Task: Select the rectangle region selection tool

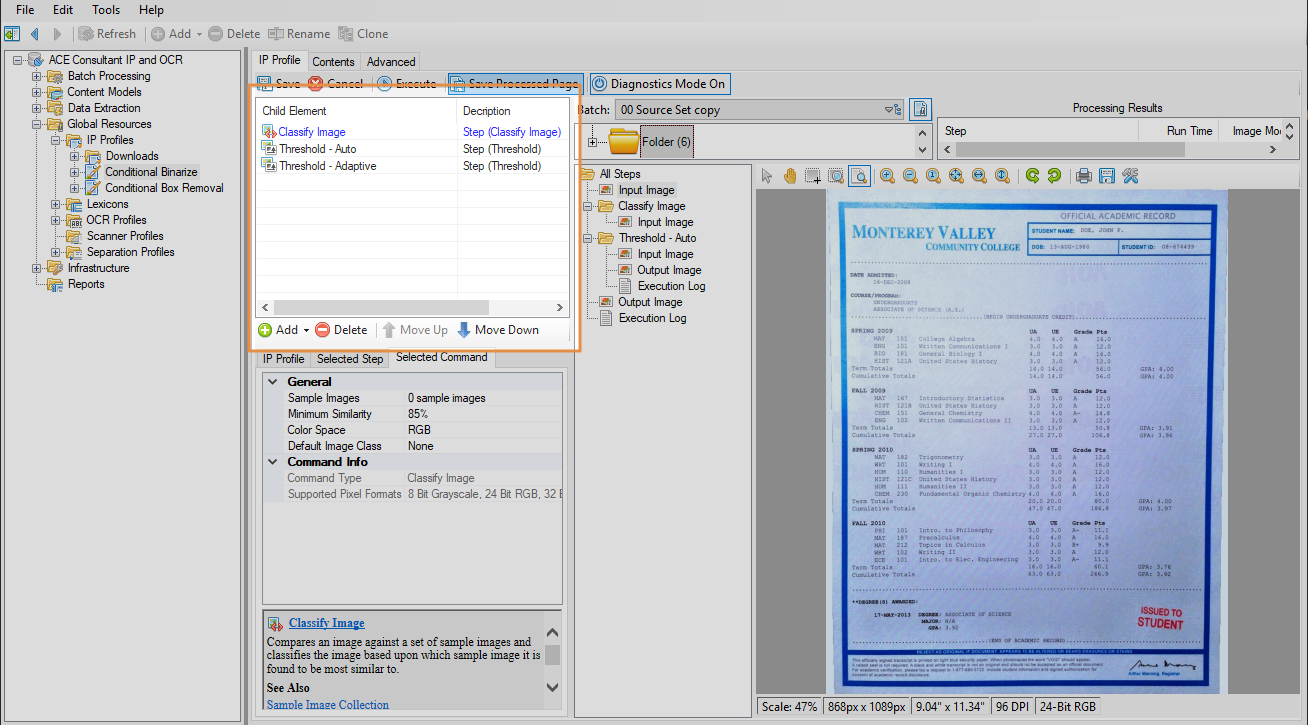Action: click(x=813, y=176)
